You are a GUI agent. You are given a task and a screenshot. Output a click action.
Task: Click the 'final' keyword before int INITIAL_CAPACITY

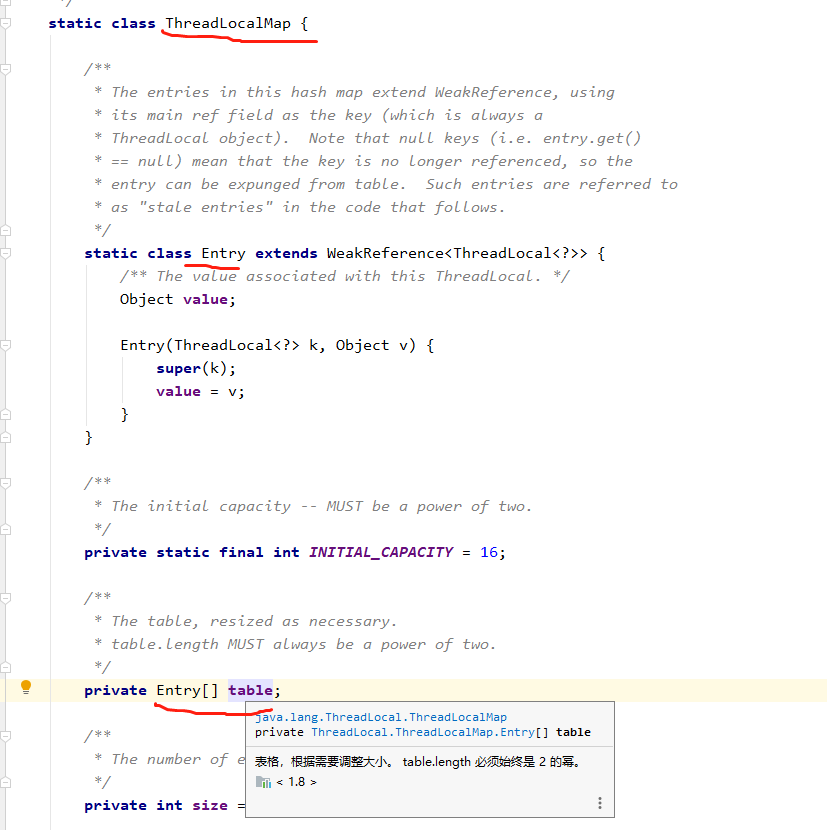click(241, 553)
